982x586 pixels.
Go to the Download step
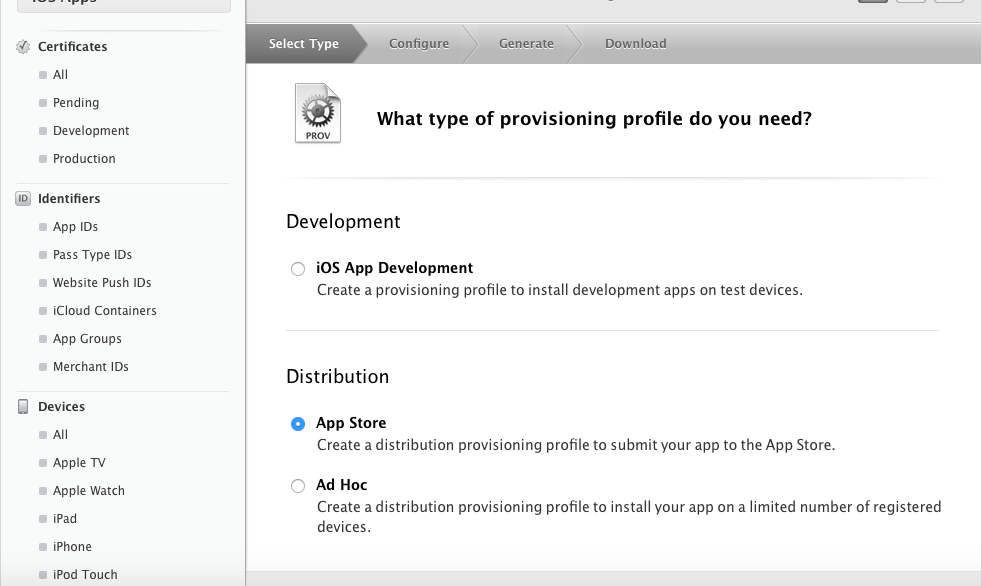636,44
